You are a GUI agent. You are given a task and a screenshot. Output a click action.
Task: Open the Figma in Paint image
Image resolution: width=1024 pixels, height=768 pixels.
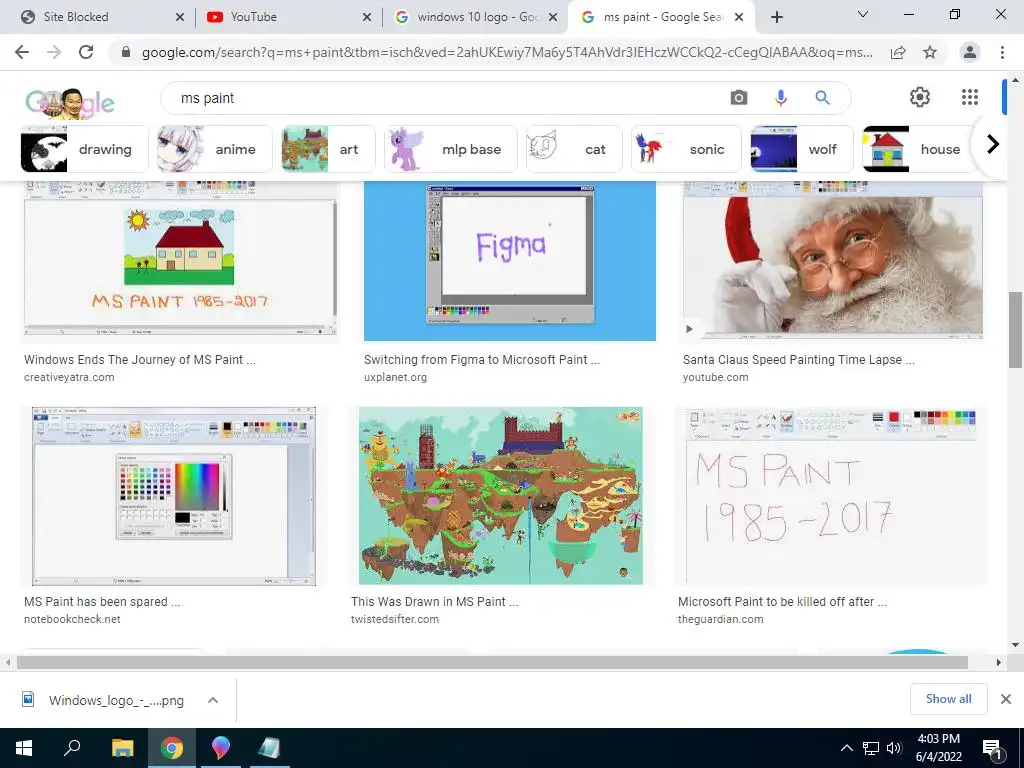[509, 261]
